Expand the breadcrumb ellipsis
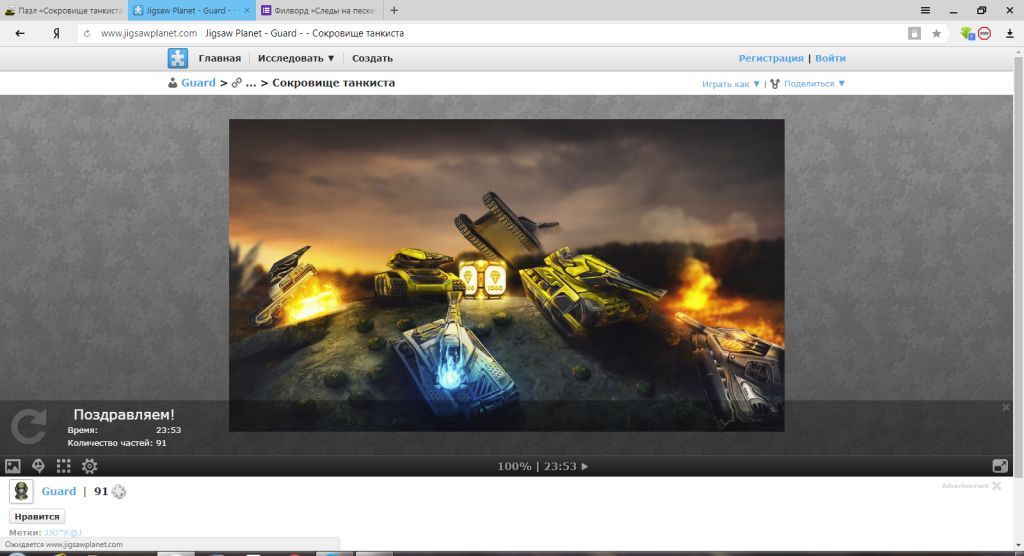Image resolution: width=1024 pixels, height=556 pixels. pyautogui.click(x=251, y=84)
